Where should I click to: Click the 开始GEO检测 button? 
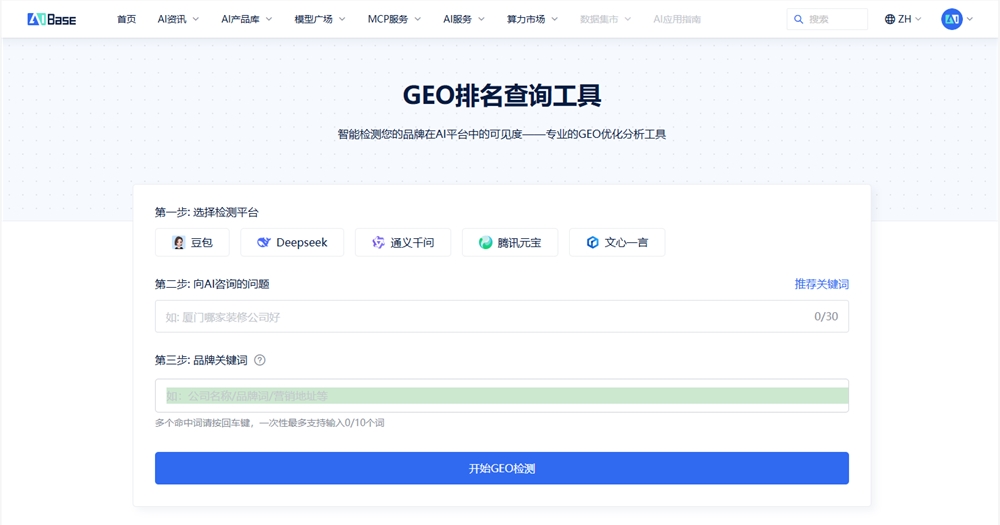click(502, 468)
